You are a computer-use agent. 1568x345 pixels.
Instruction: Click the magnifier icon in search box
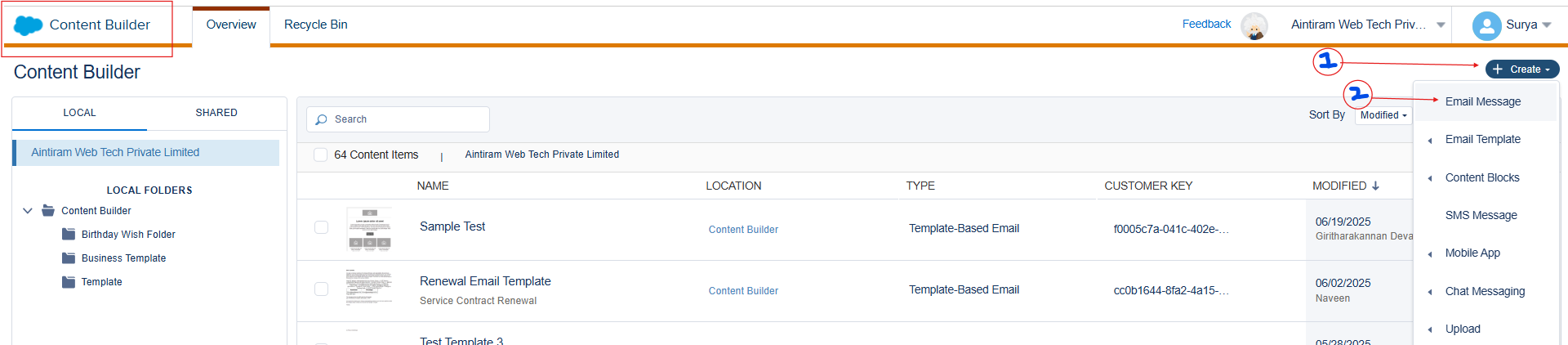coord(321,119)
